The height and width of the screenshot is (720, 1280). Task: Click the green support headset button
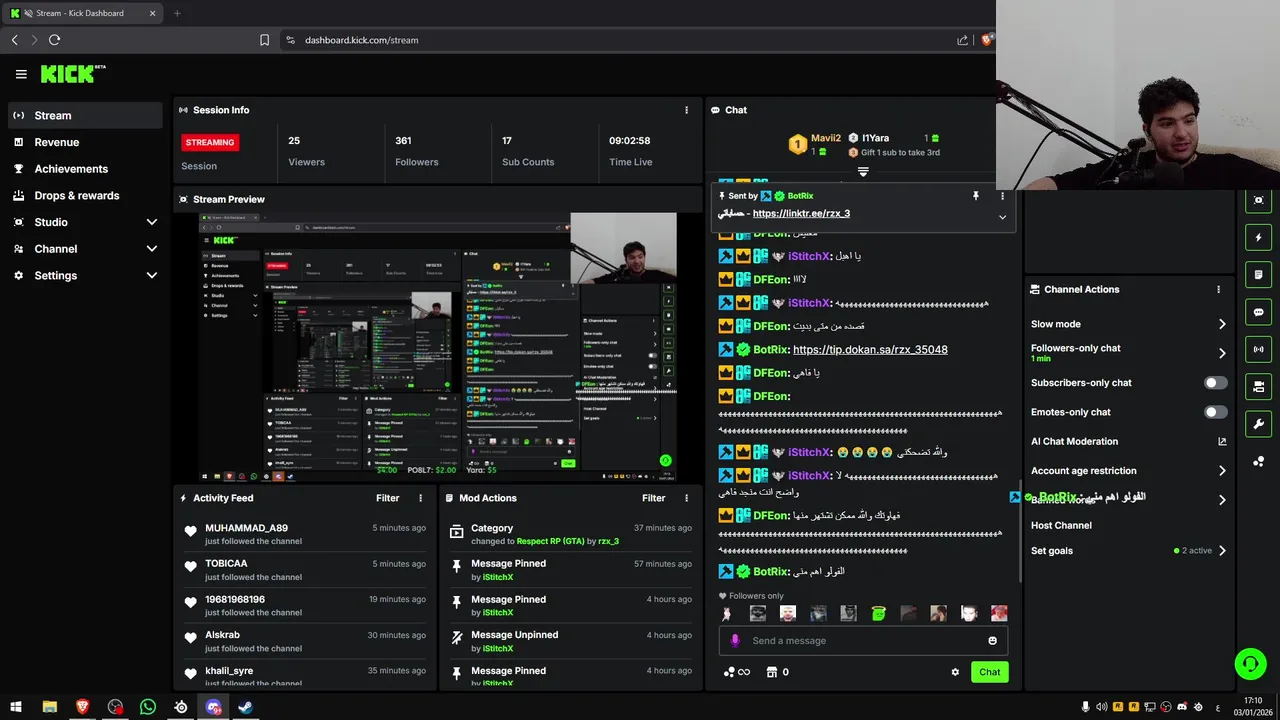[x=1249, y=664]
